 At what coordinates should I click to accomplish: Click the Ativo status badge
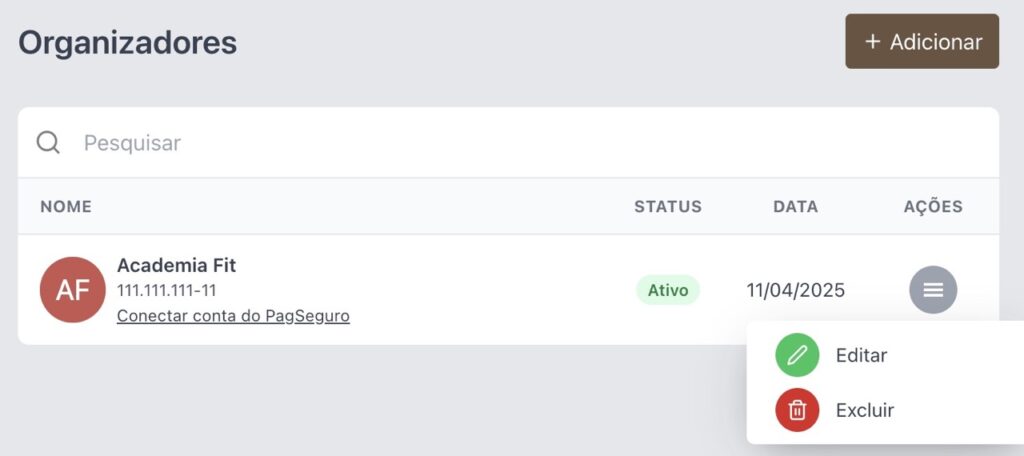(x=667, y=290)
